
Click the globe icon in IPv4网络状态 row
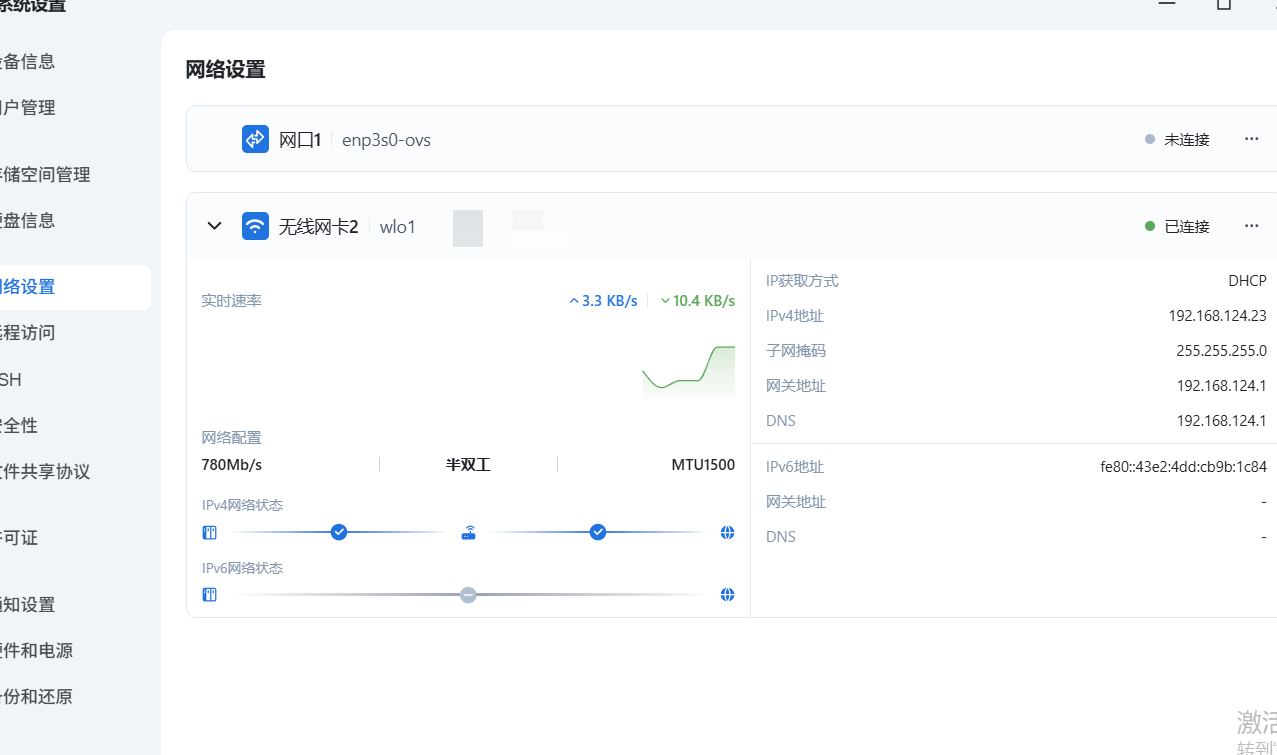click(727, 533)
